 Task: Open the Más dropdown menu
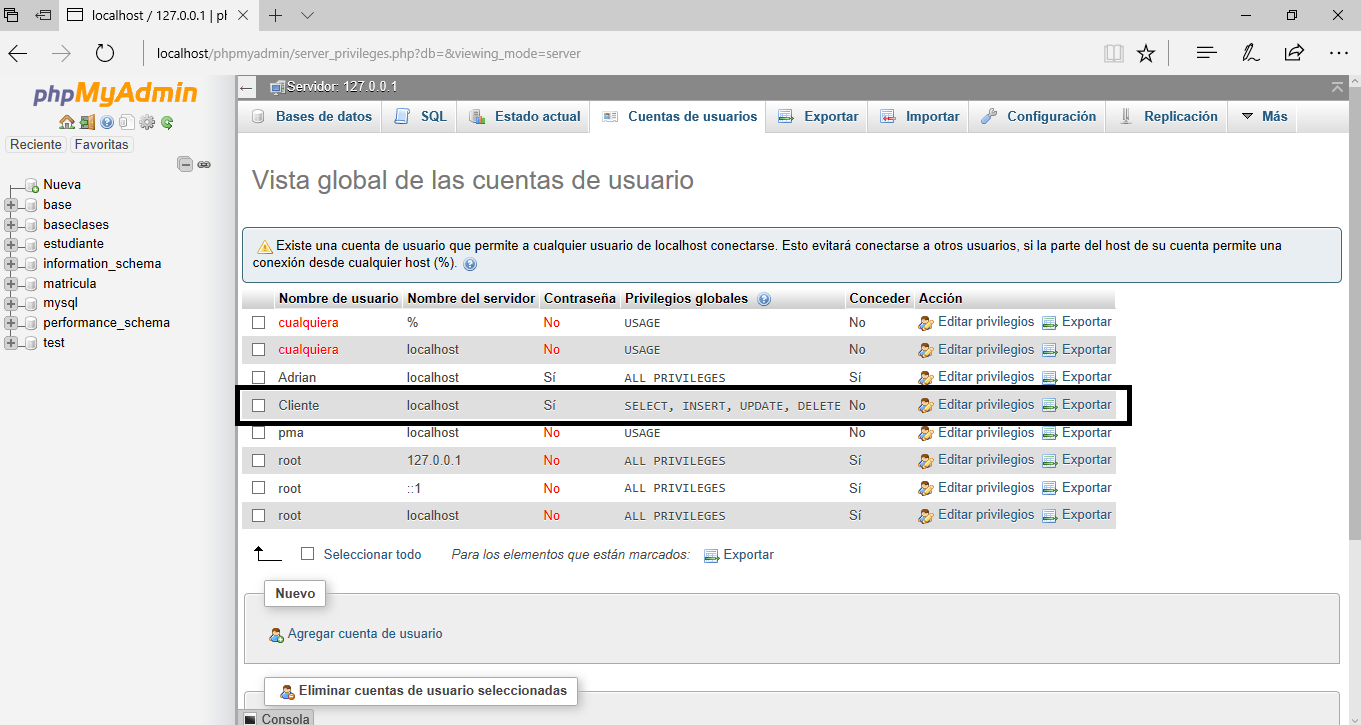(1263, 116)
